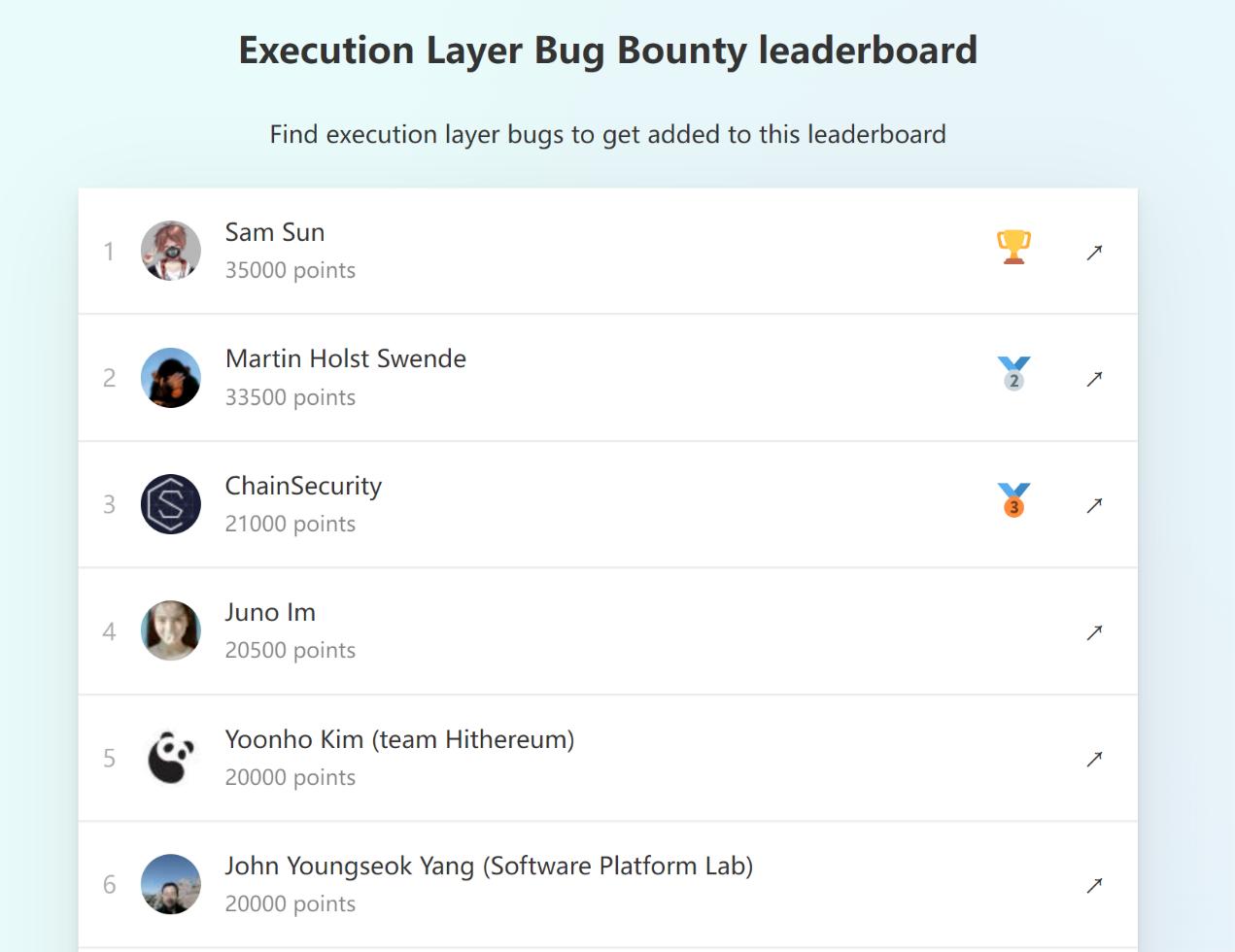
Task: Open Yoonho Kim's external link arrow
Action: (1094, 759)
